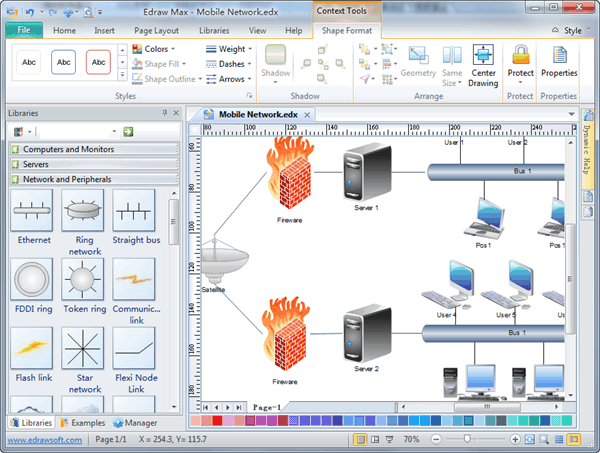600x453 pixels.
Task: Click the Geometry icon
Action: pyautogui.click(x=418, y=55)
